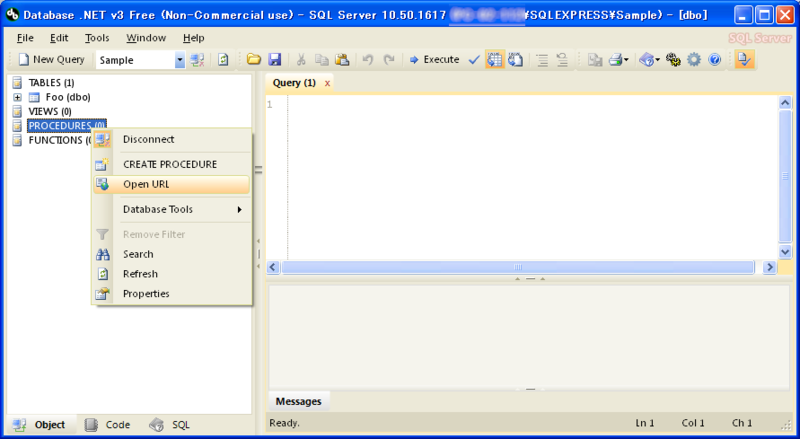The width and height of the screenshot is (800, 439).
Task: Click the horizontal scroll right arrow
Action: tap(769, 267)
